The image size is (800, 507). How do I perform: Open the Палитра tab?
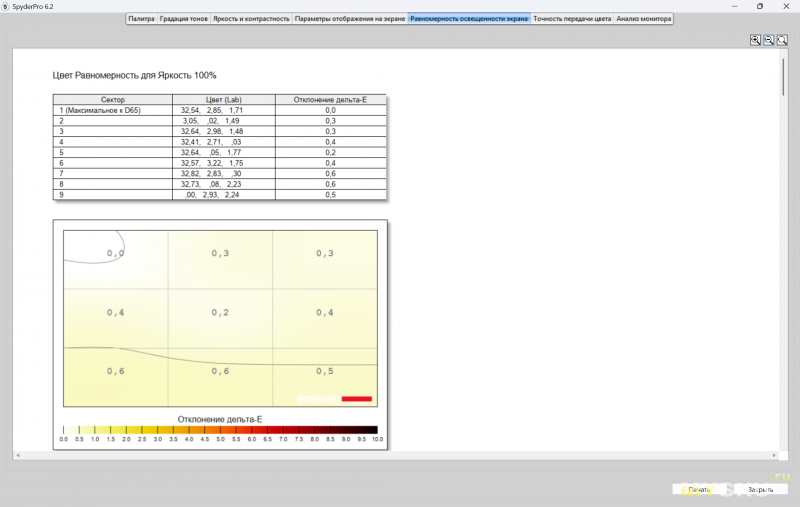tap(141, 19)
